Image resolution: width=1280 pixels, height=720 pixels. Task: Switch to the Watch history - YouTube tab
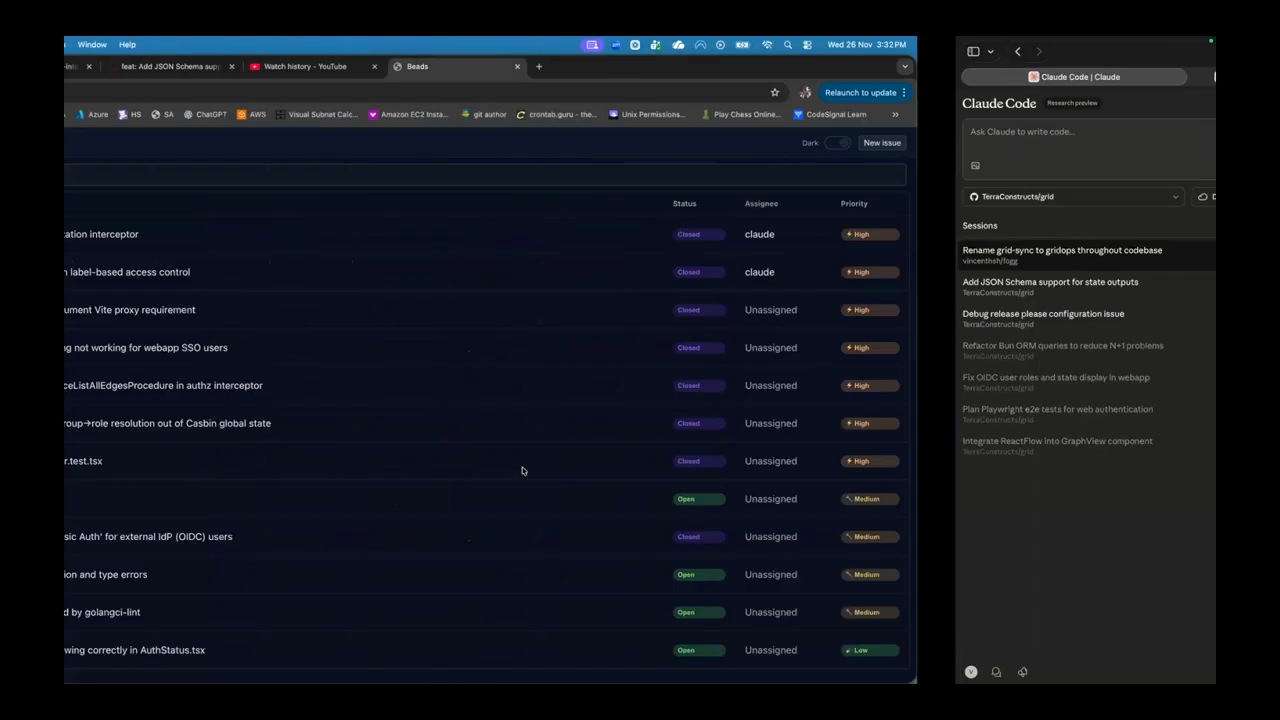[x=305, y=67]
